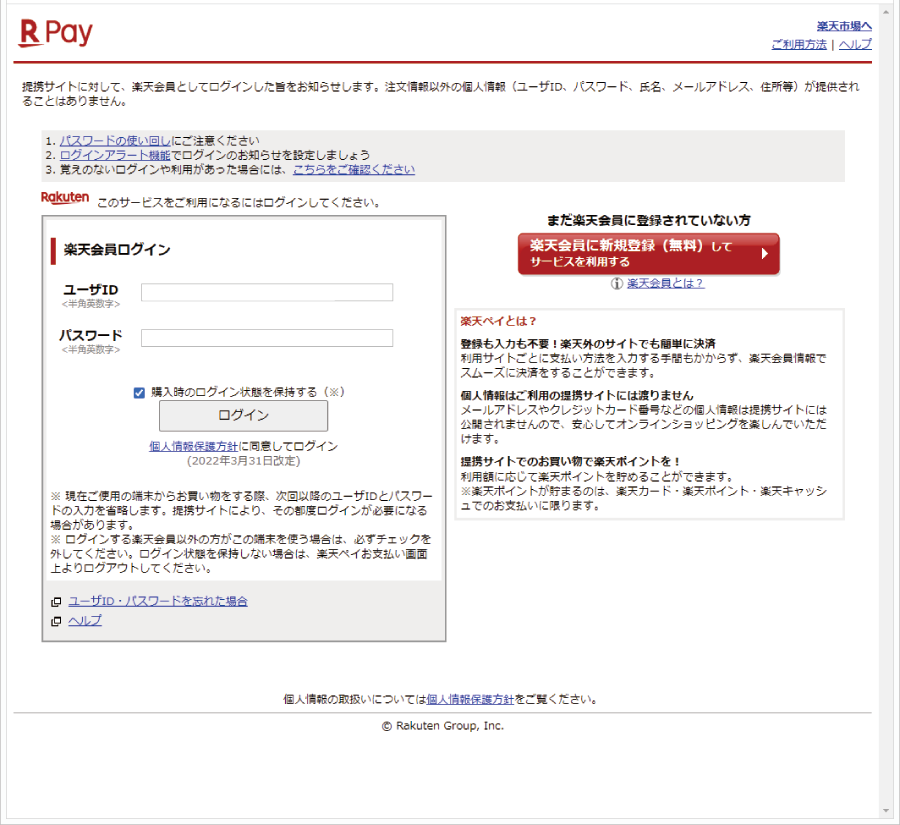Open the 楽天市場へ link
Viewport: 900px width, 825px height.
point(844,26)
